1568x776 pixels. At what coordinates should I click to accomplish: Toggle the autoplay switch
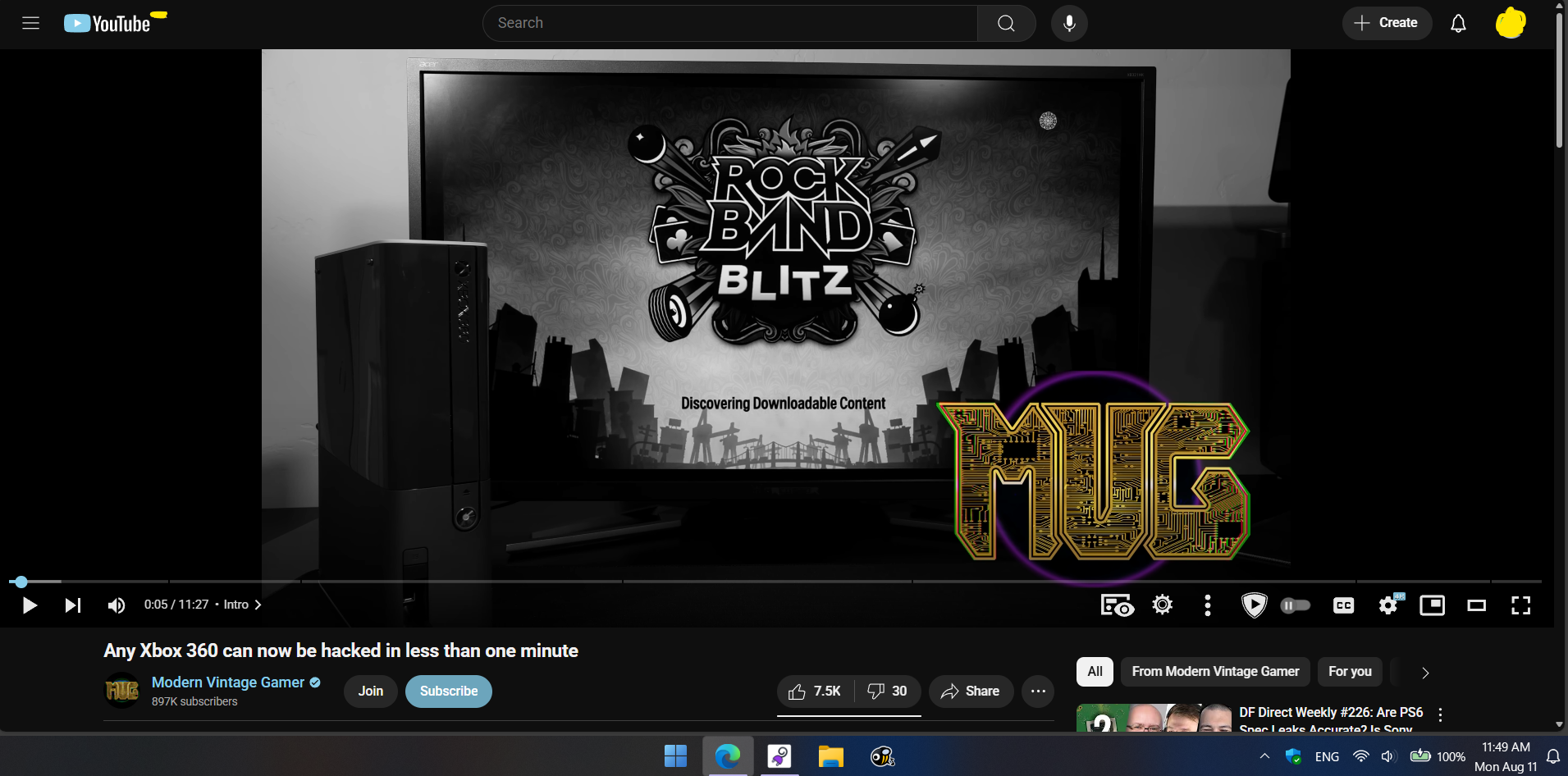point(1296,605)
